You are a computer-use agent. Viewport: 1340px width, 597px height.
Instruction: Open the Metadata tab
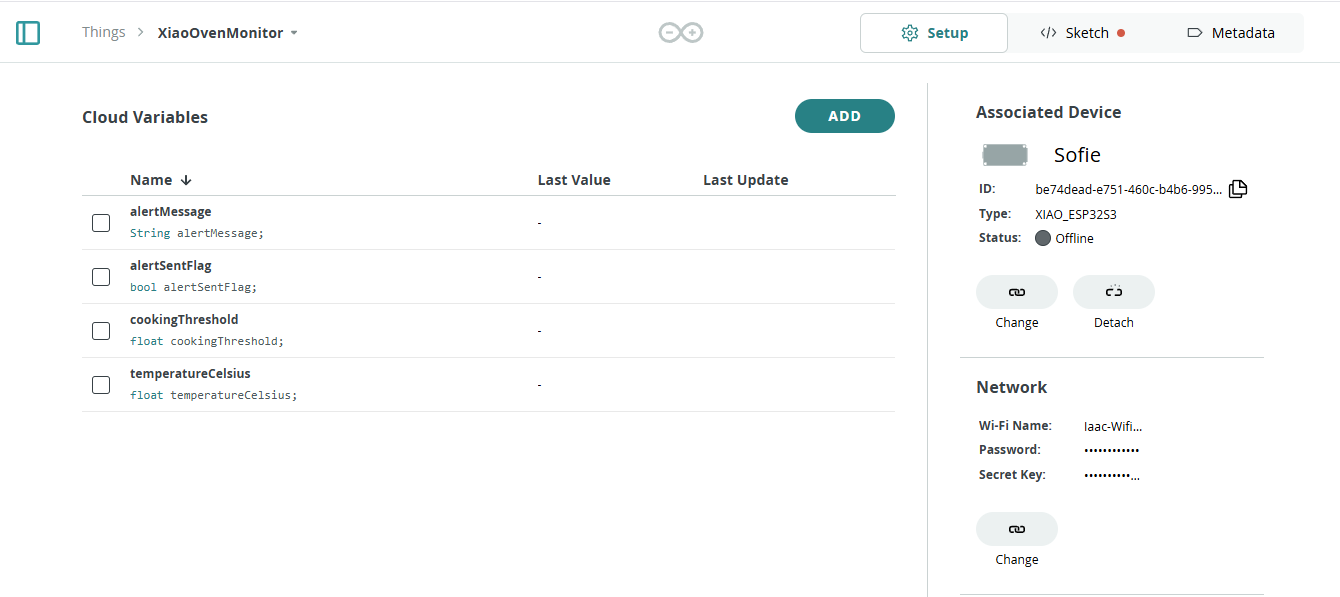point(1230,33)
